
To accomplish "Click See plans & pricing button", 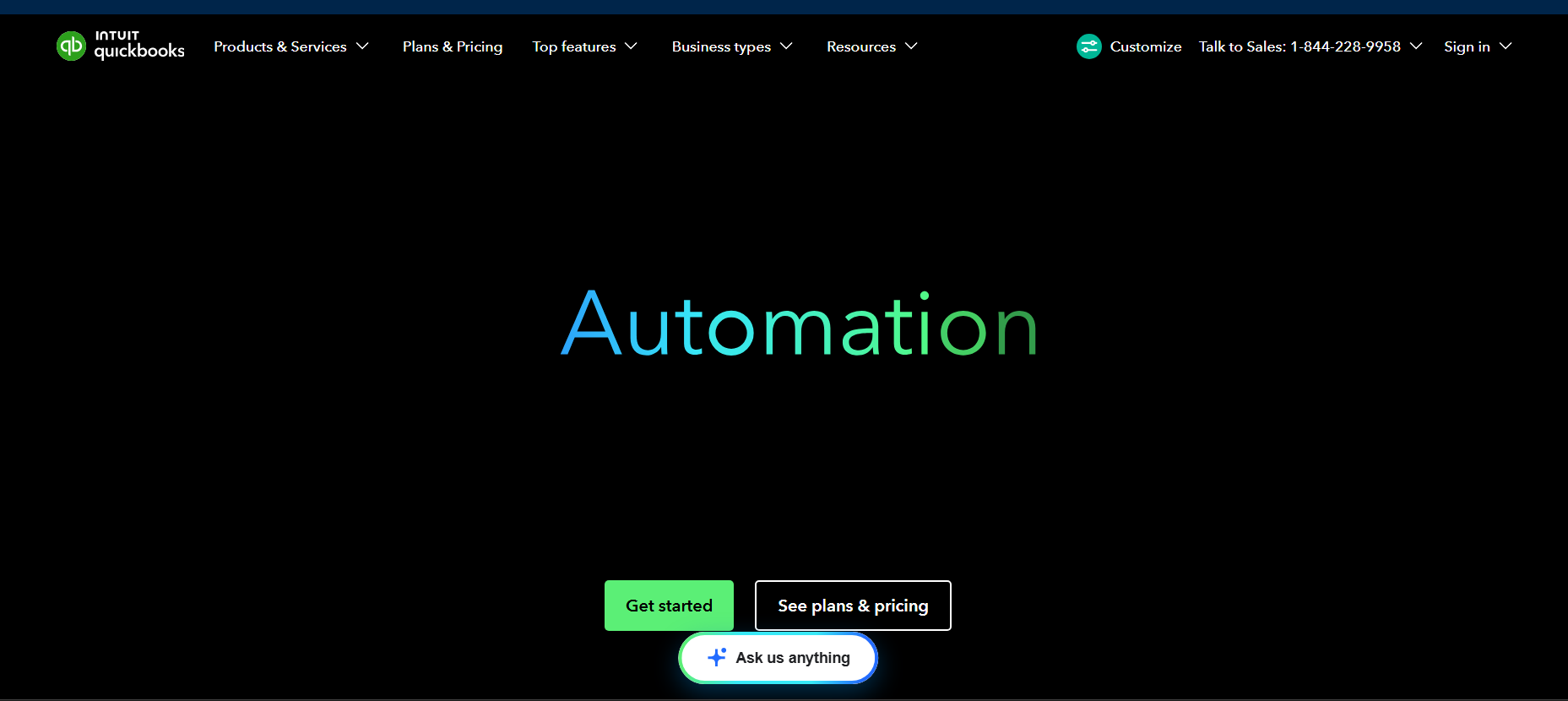I will click(x=853, y=606).
